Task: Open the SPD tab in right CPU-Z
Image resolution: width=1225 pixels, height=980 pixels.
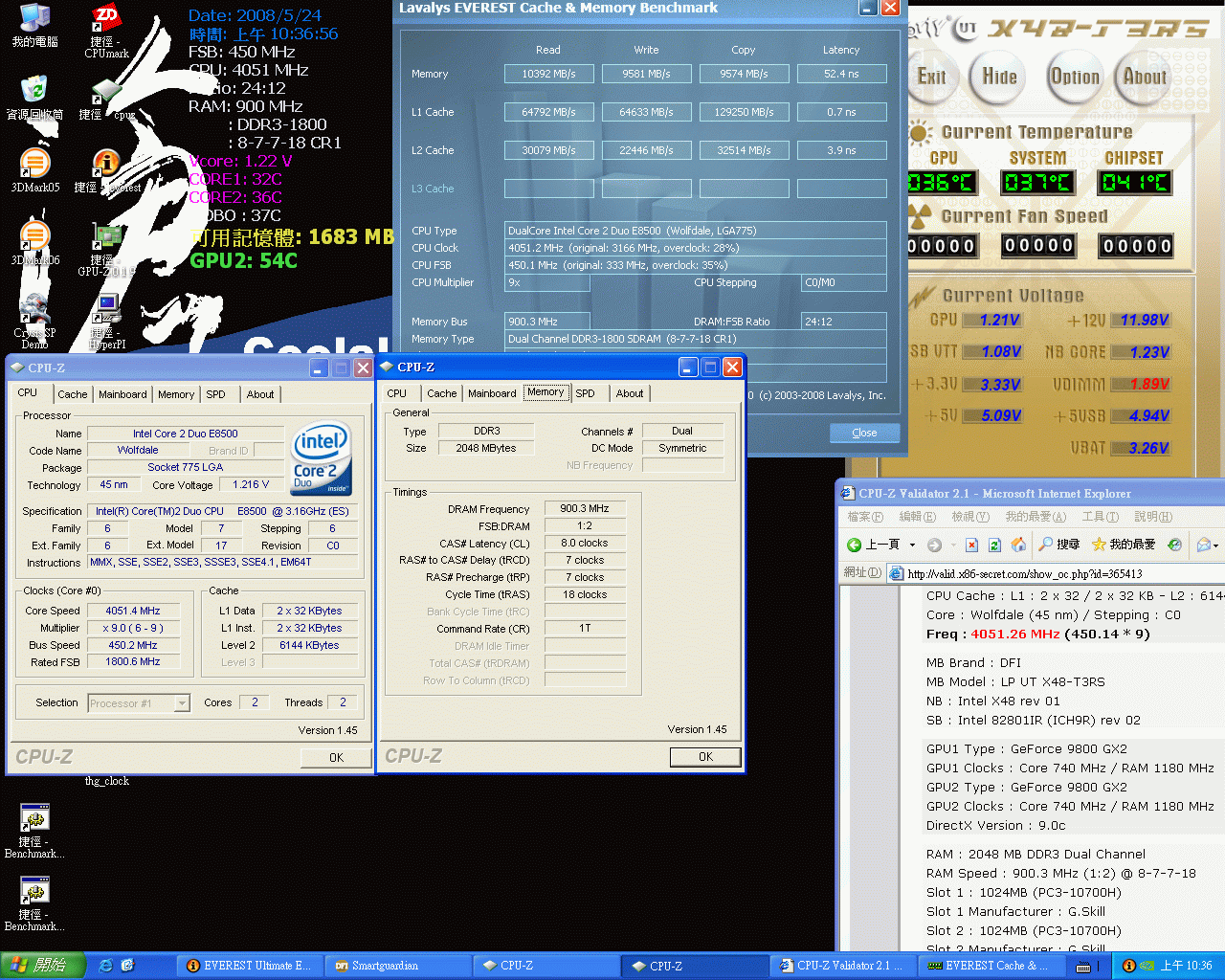Action: point(585,393)
